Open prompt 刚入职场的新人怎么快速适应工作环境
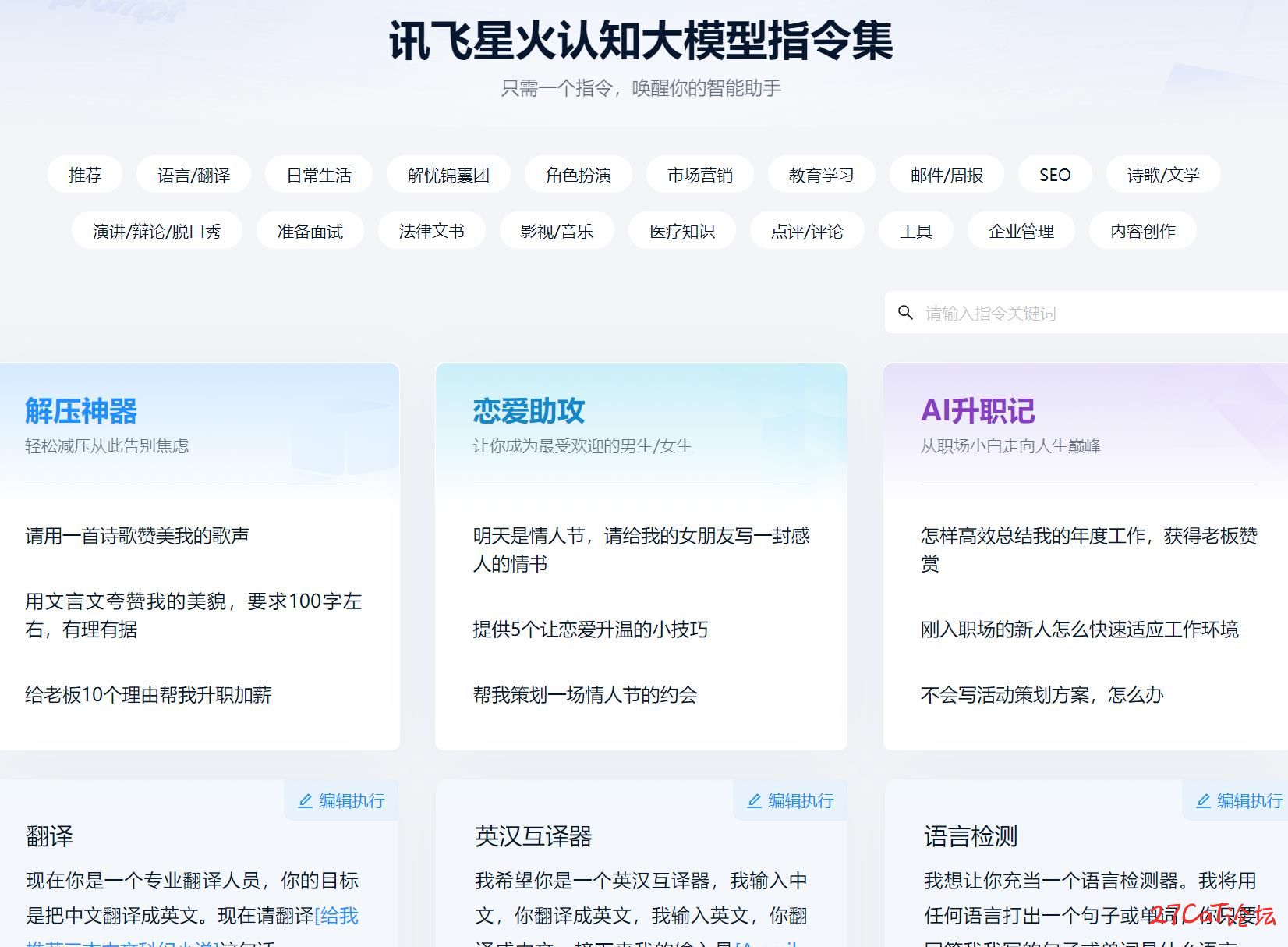This screenshot has width=1288, height=947. (x=1080, y=630)
